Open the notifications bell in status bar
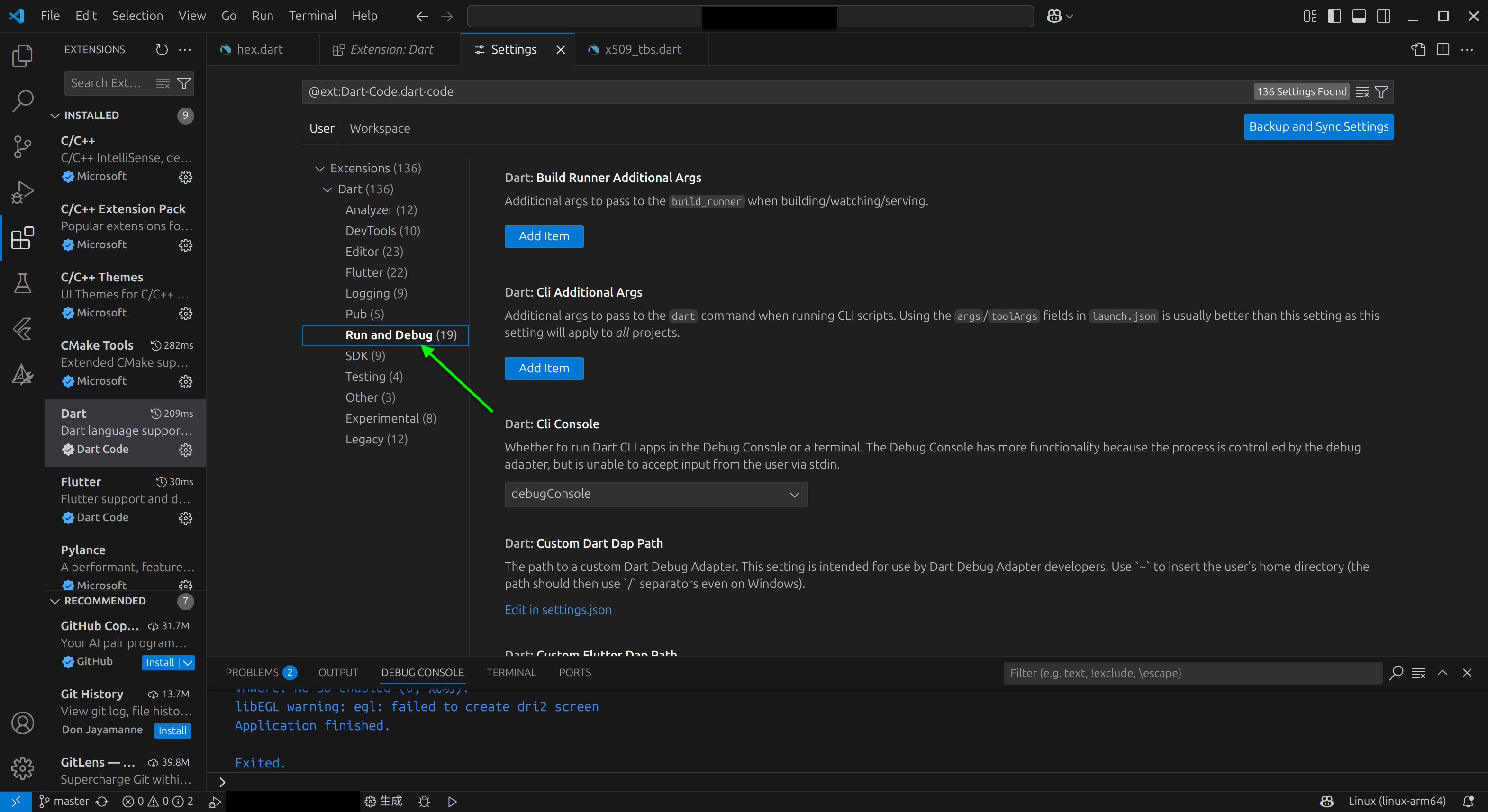 [1469, 801]
